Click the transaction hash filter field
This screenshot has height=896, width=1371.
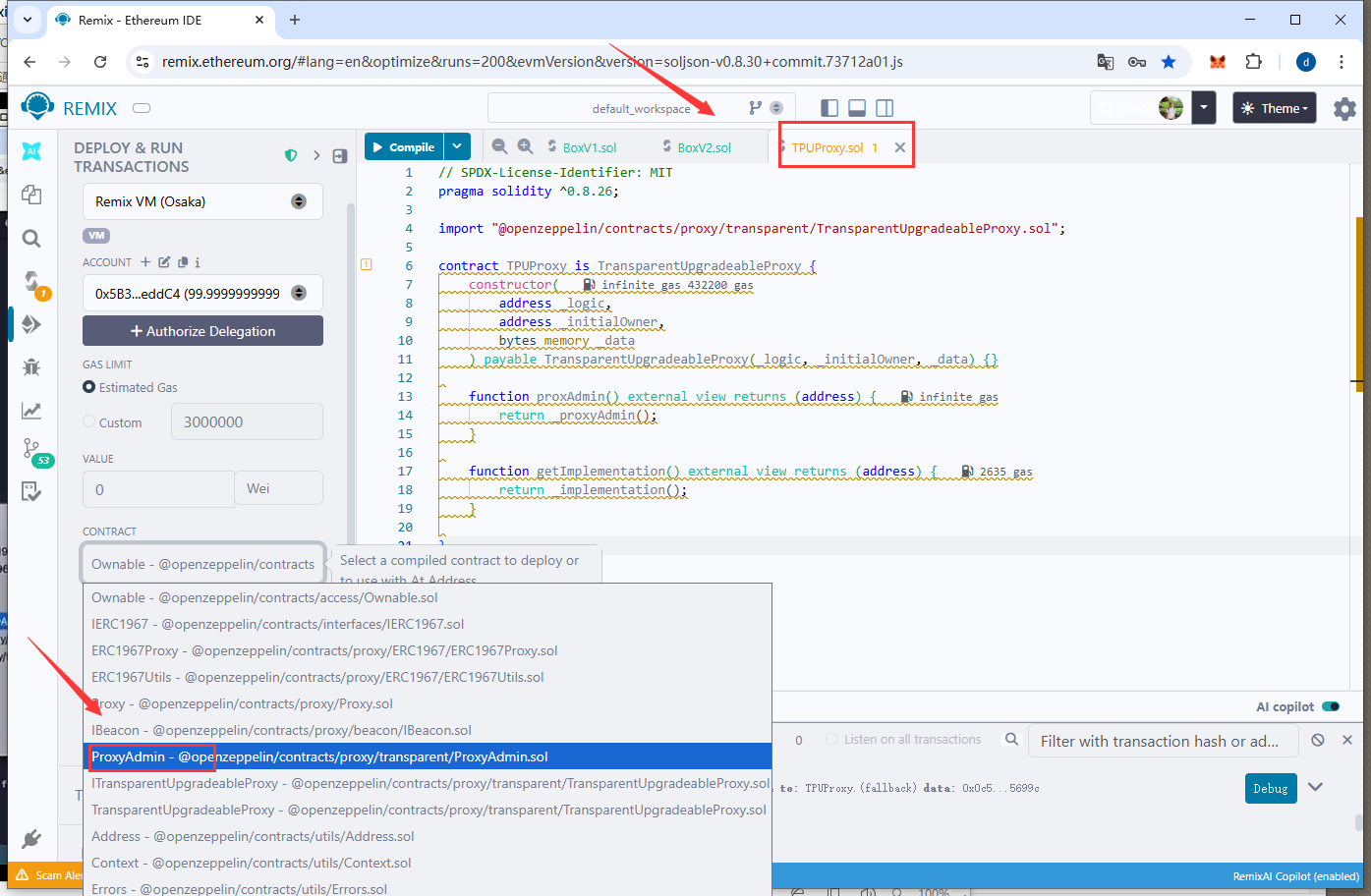tap(1164, 741)
